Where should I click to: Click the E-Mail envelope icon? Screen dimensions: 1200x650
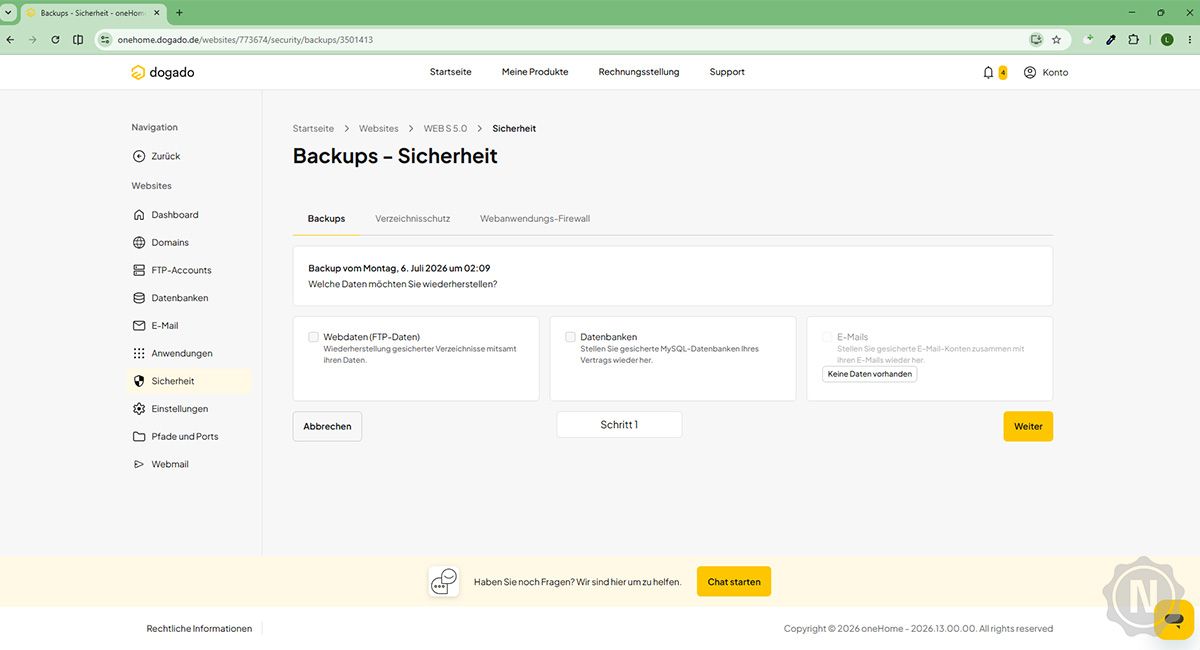pos(139,326)
